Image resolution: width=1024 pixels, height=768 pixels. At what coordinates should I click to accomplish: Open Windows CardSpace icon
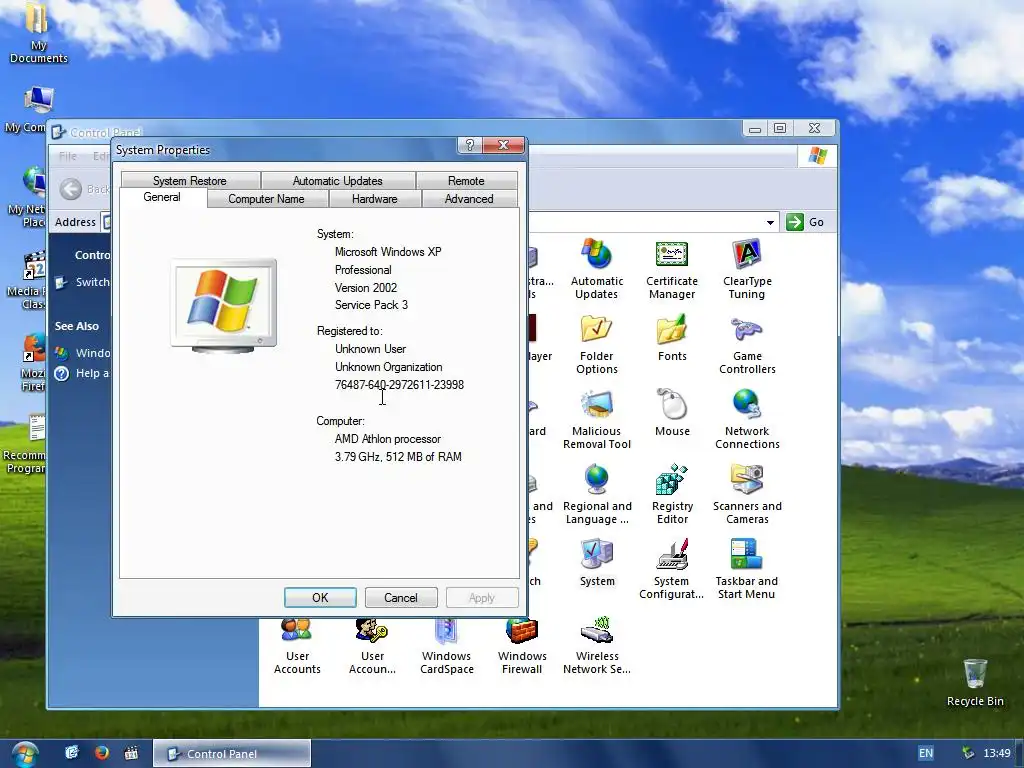coord(447,645)
